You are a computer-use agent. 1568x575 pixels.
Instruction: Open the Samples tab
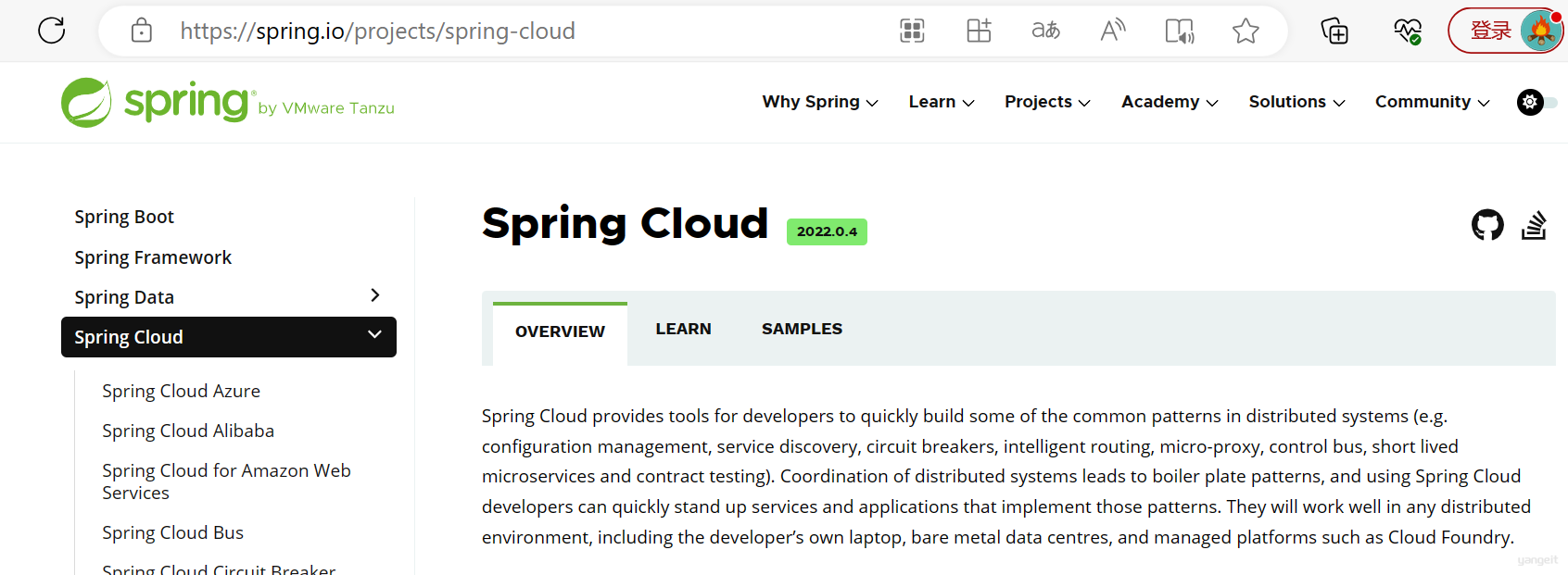[803, 329]
